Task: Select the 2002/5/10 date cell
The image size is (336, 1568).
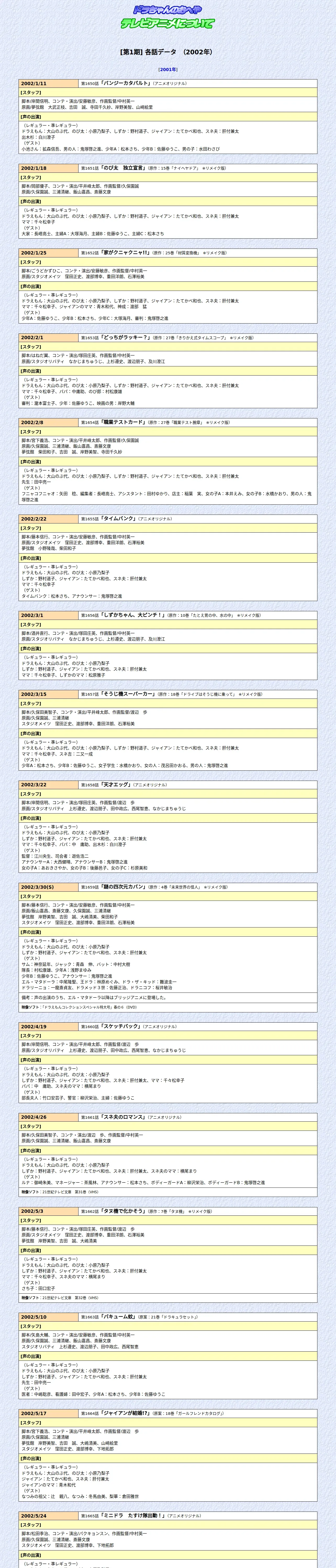Action: click(49, 1317)
